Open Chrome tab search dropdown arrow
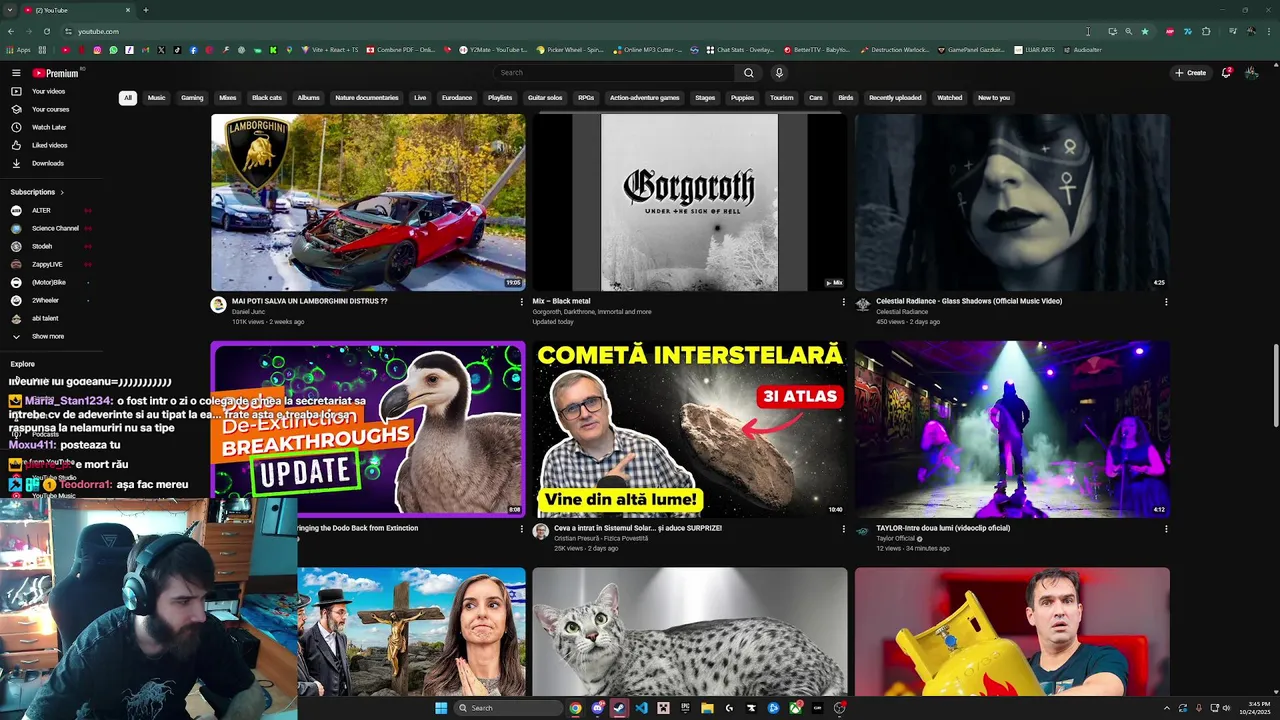This screenshot has width=1280, height=720. point(10,10)
